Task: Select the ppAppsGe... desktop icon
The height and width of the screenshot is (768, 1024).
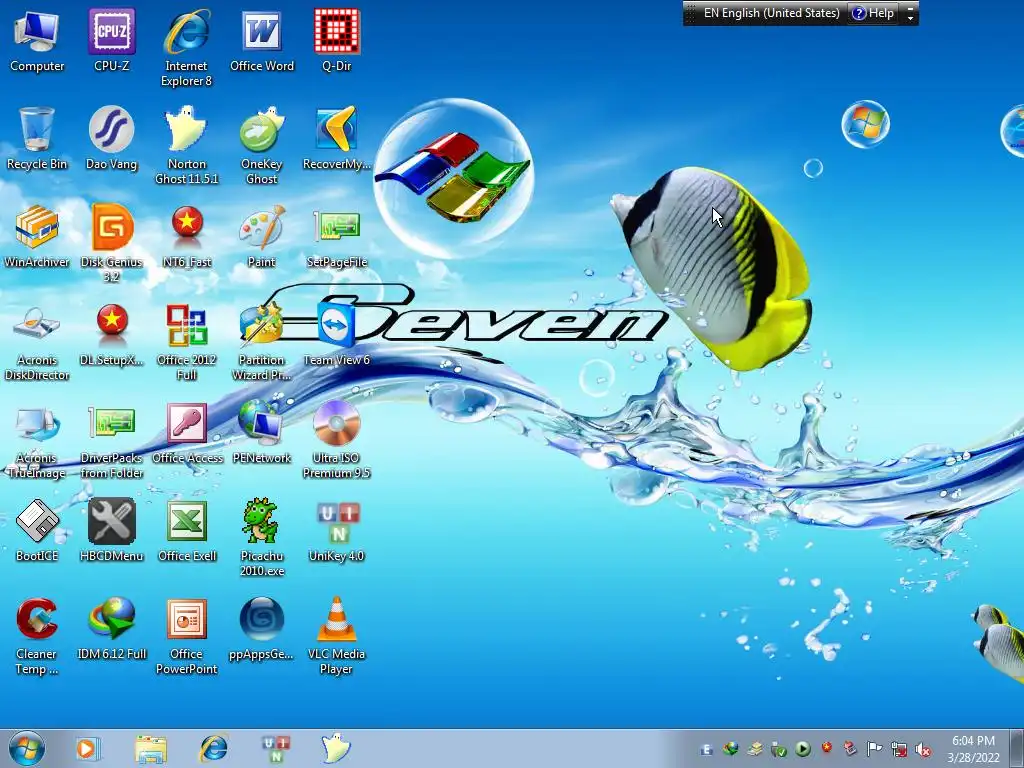Action: (x=262, y=628)
